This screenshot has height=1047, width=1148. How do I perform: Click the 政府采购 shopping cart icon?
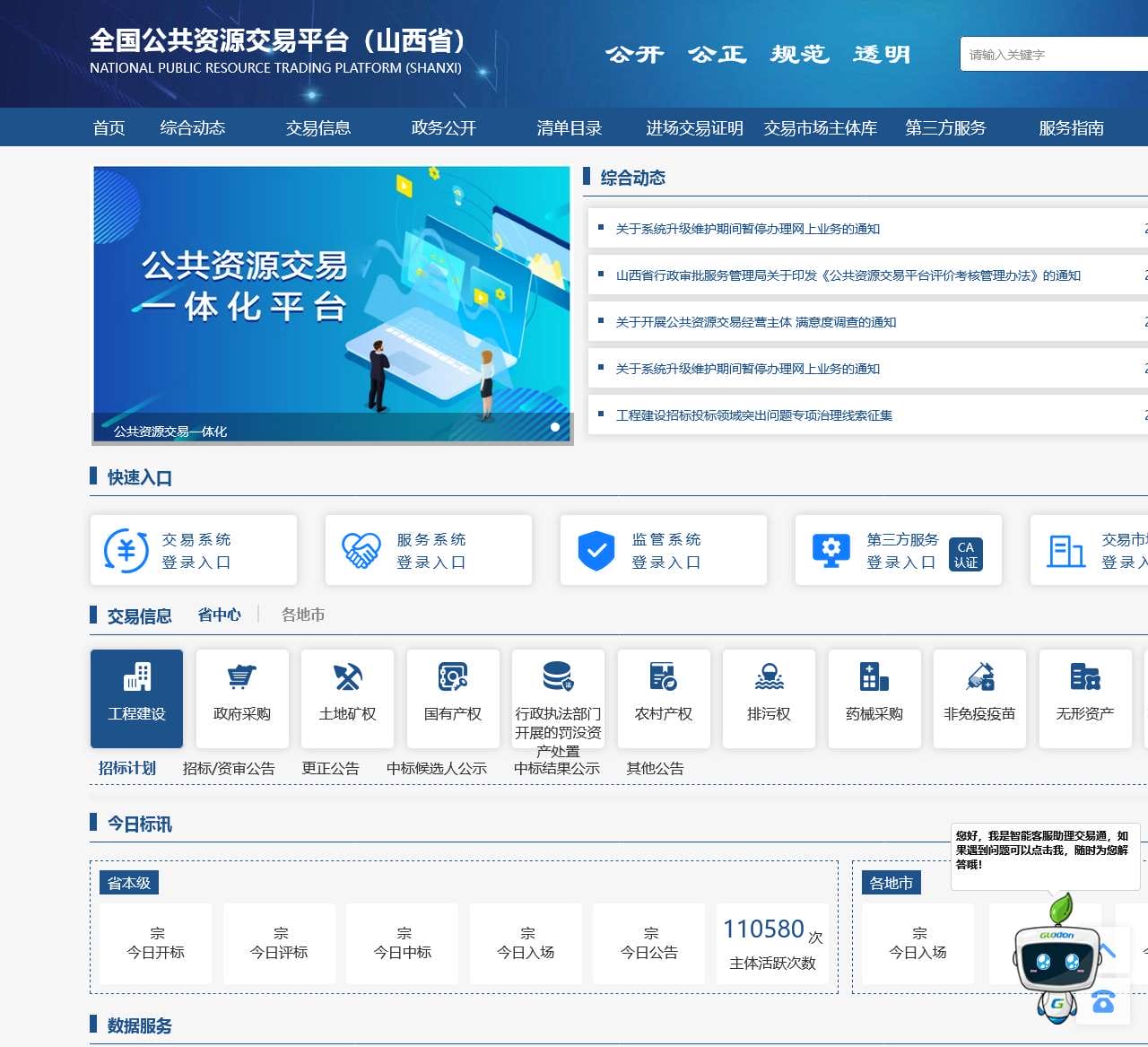pyautogui.click(x=241, y=677)
